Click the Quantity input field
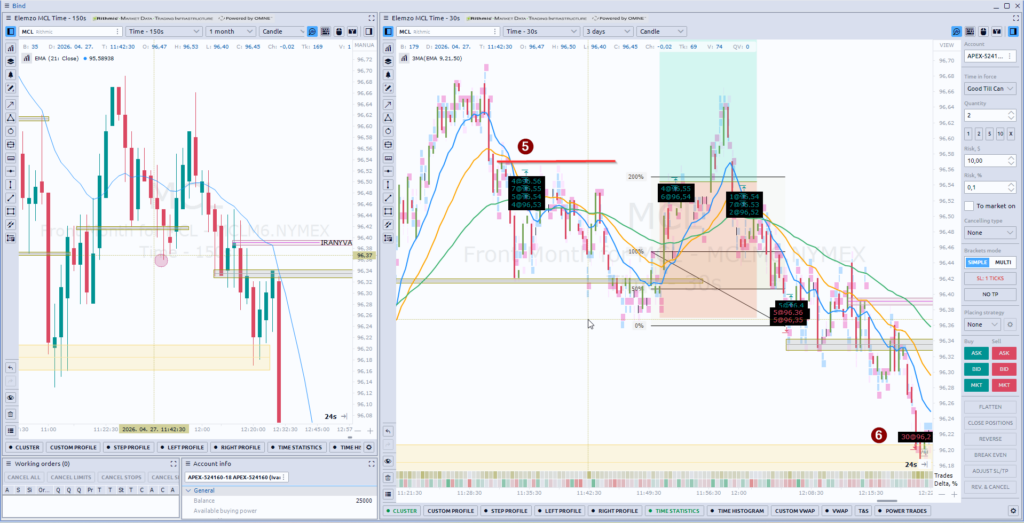This screenshot has width=1024, height=523. [985, 116]
